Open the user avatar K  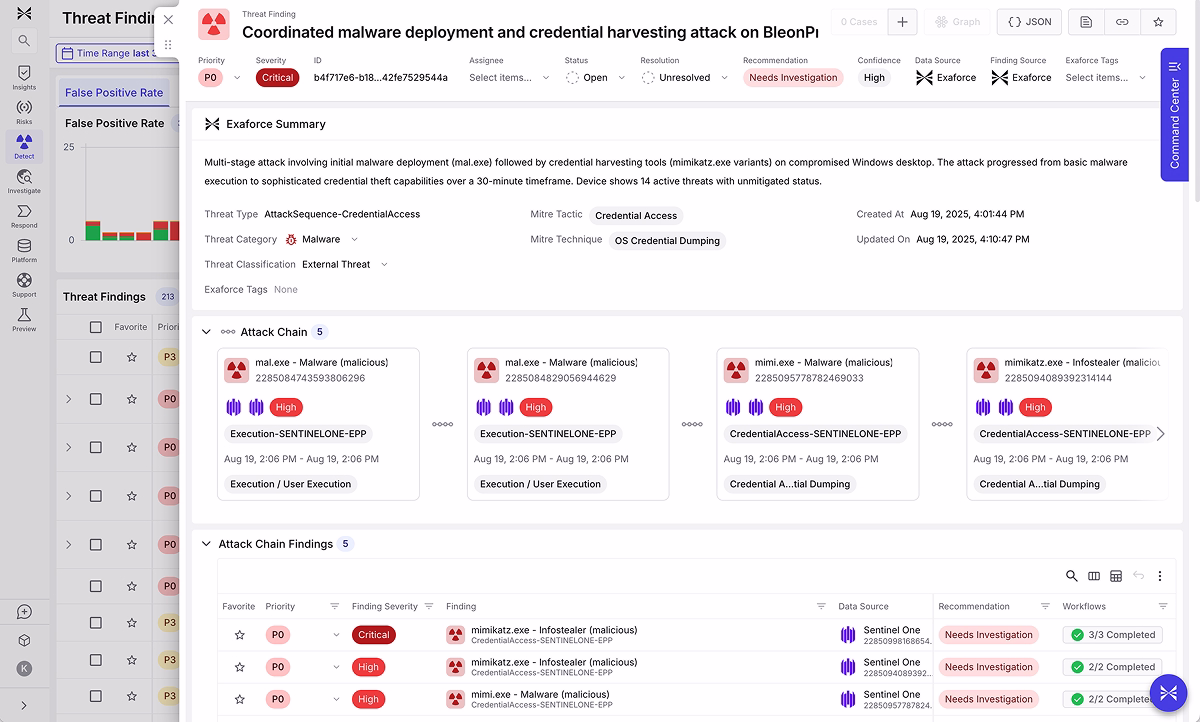(x=24, y=669)
